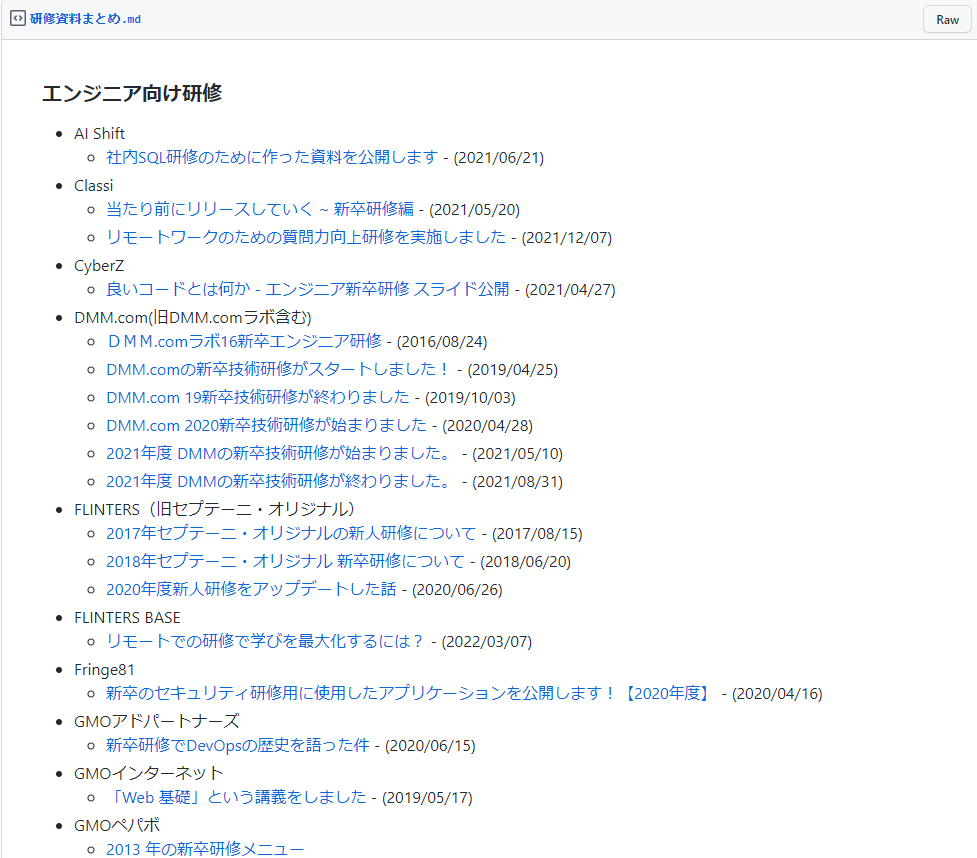The height and width of the screenshot is (858, 977).
Task: Open ＤＭＭ.comラボ16新卒エンジニア研修 link
Action: point(244,341)
